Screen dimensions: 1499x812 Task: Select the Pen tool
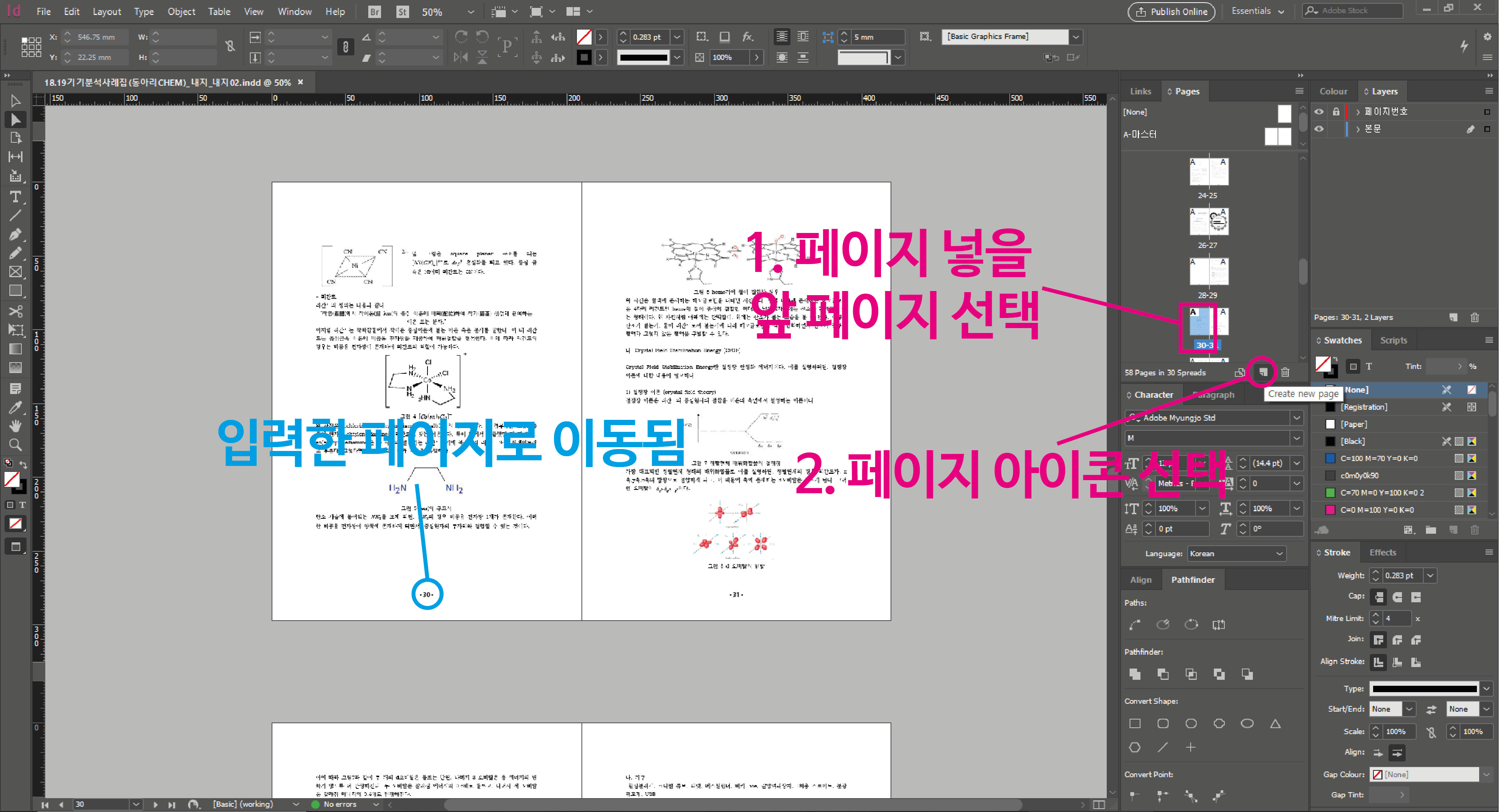[x=15, y=234]
